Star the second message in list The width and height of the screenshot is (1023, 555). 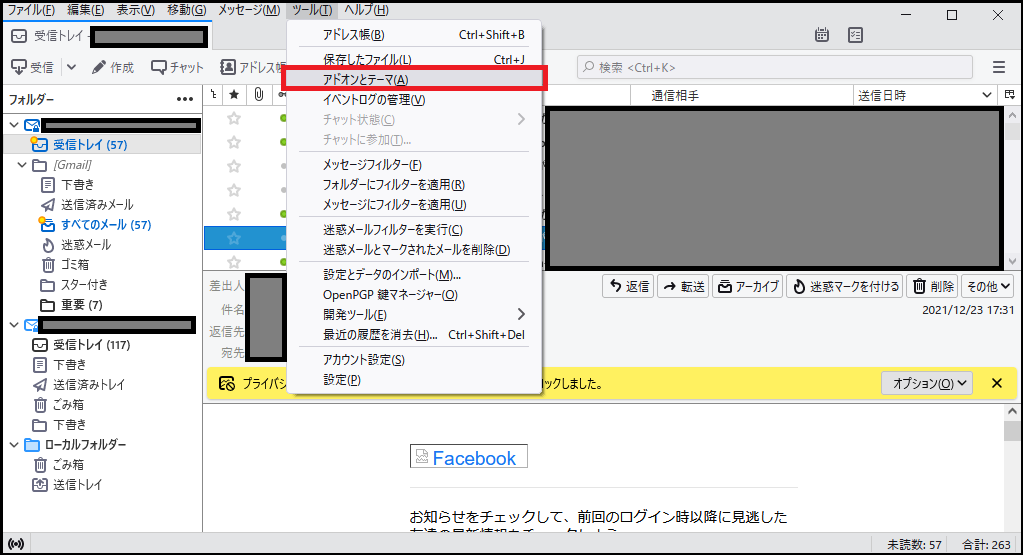click(234, 142)
